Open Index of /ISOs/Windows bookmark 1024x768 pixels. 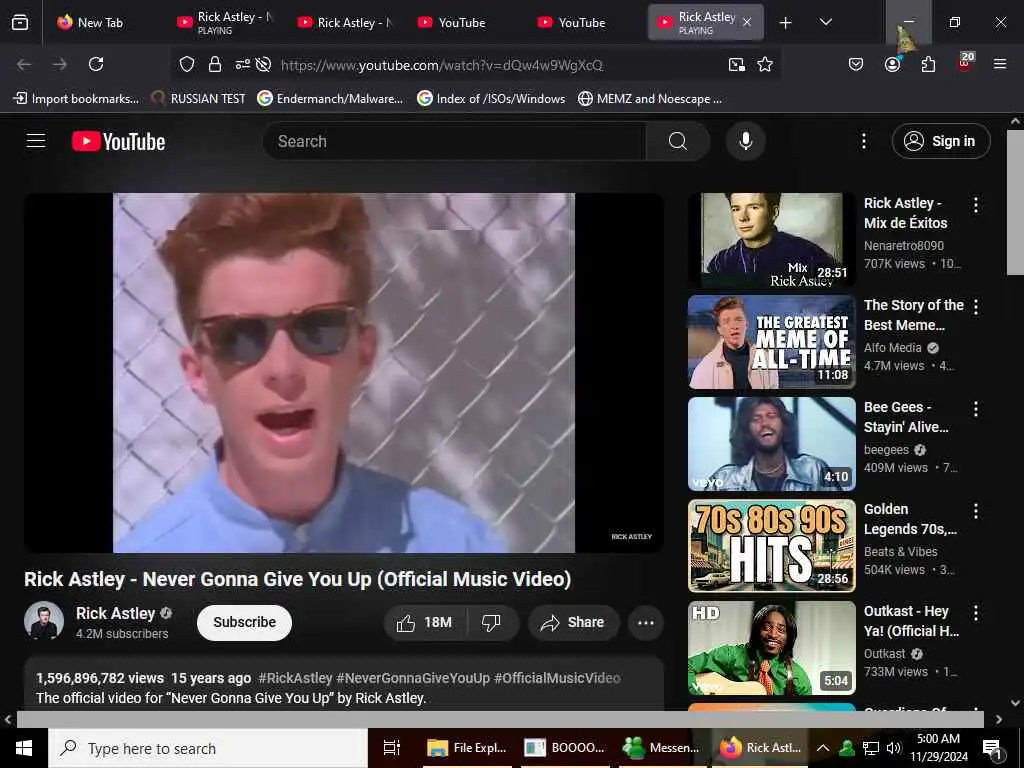[491, 99]
